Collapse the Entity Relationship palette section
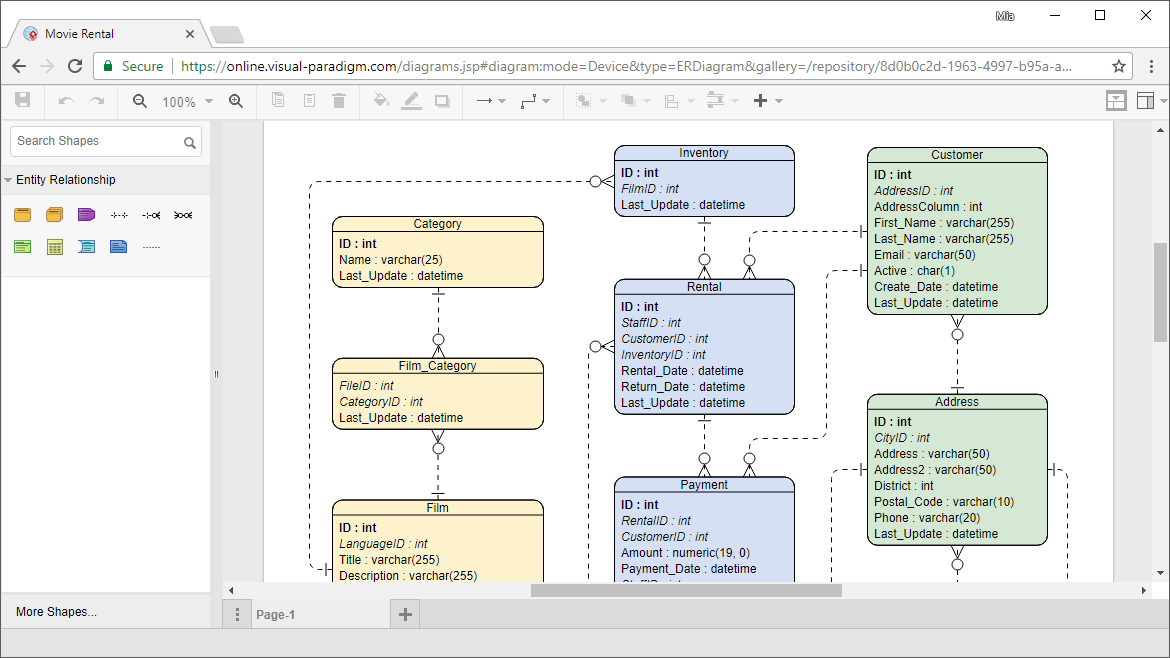Screen dimensions: 1170x658 [8, 180]
